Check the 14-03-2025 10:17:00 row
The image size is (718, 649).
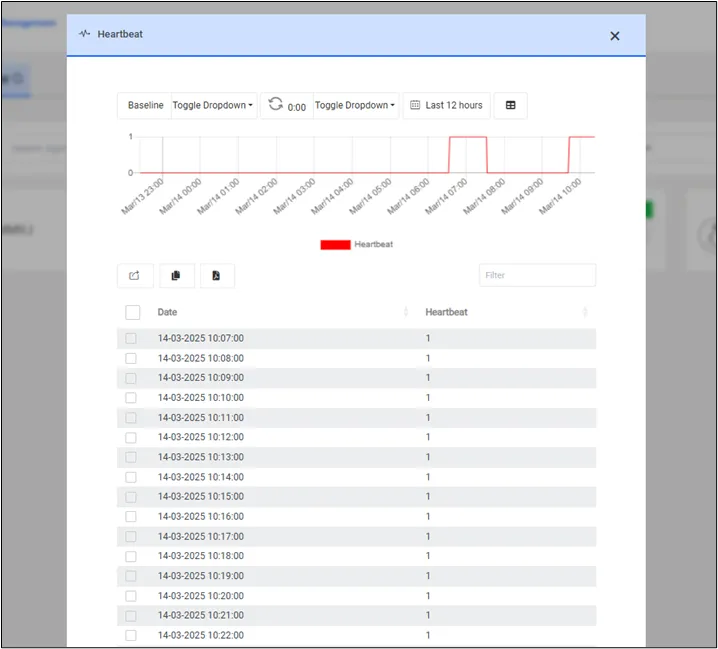[131, 536]
